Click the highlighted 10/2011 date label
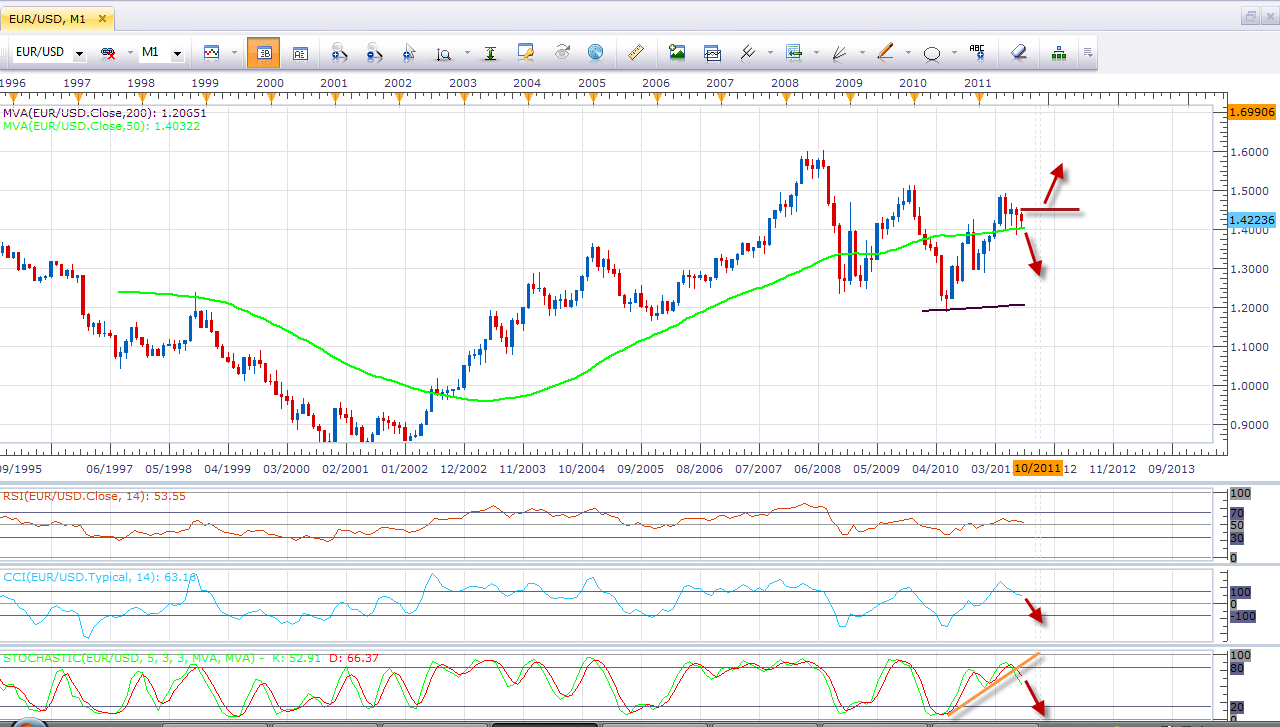The width and height of the screenshot is (1280, 727). coord(1038,468)
